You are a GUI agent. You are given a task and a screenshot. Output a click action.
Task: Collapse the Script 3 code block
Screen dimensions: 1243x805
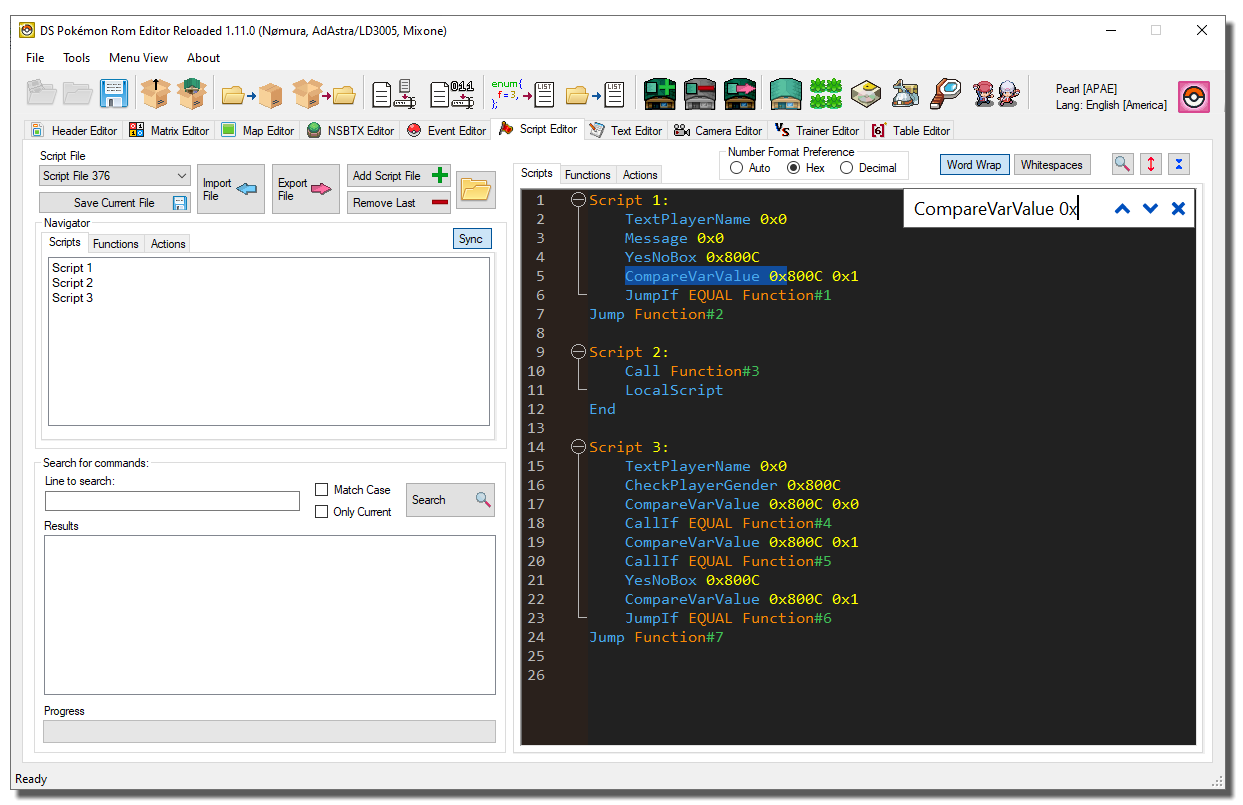click(x=577, y=447)
